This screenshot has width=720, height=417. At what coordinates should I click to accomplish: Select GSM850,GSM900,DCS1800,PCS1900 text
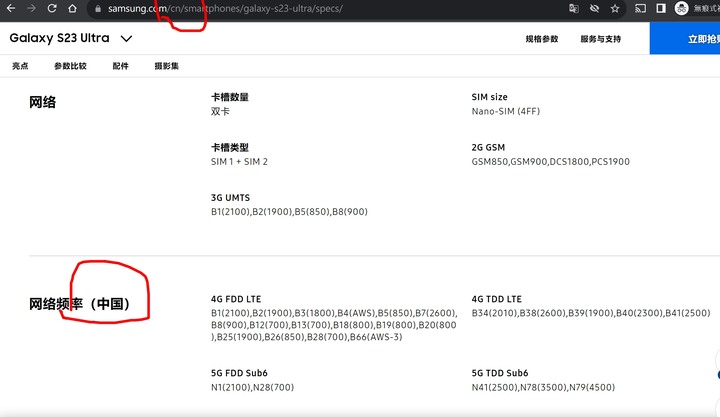[x=551, y=162]
